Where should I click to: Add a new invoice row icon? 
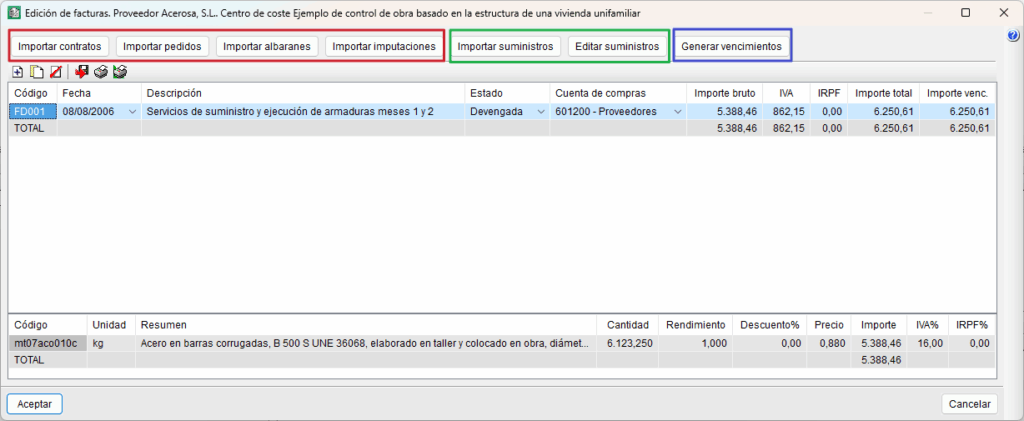click(18, 72)
